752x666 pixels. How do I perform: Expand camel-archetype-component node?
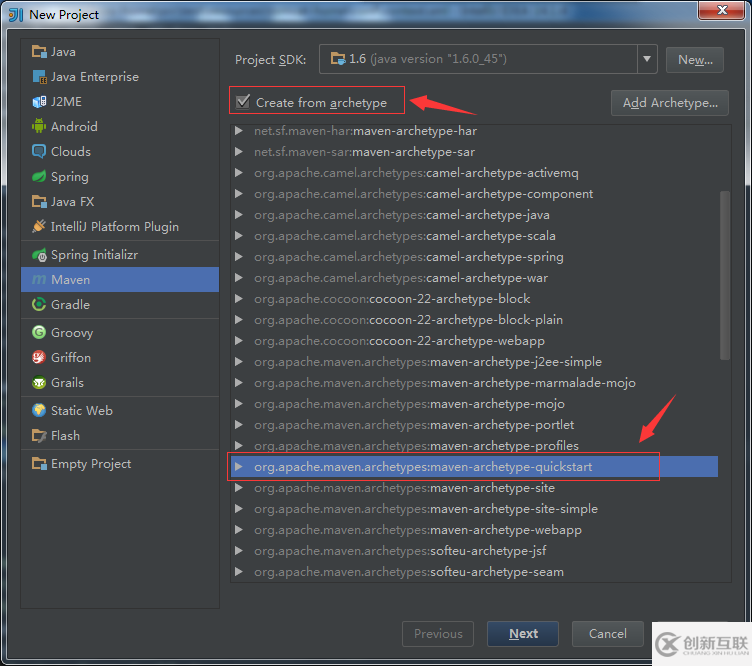tap(239, 194)
